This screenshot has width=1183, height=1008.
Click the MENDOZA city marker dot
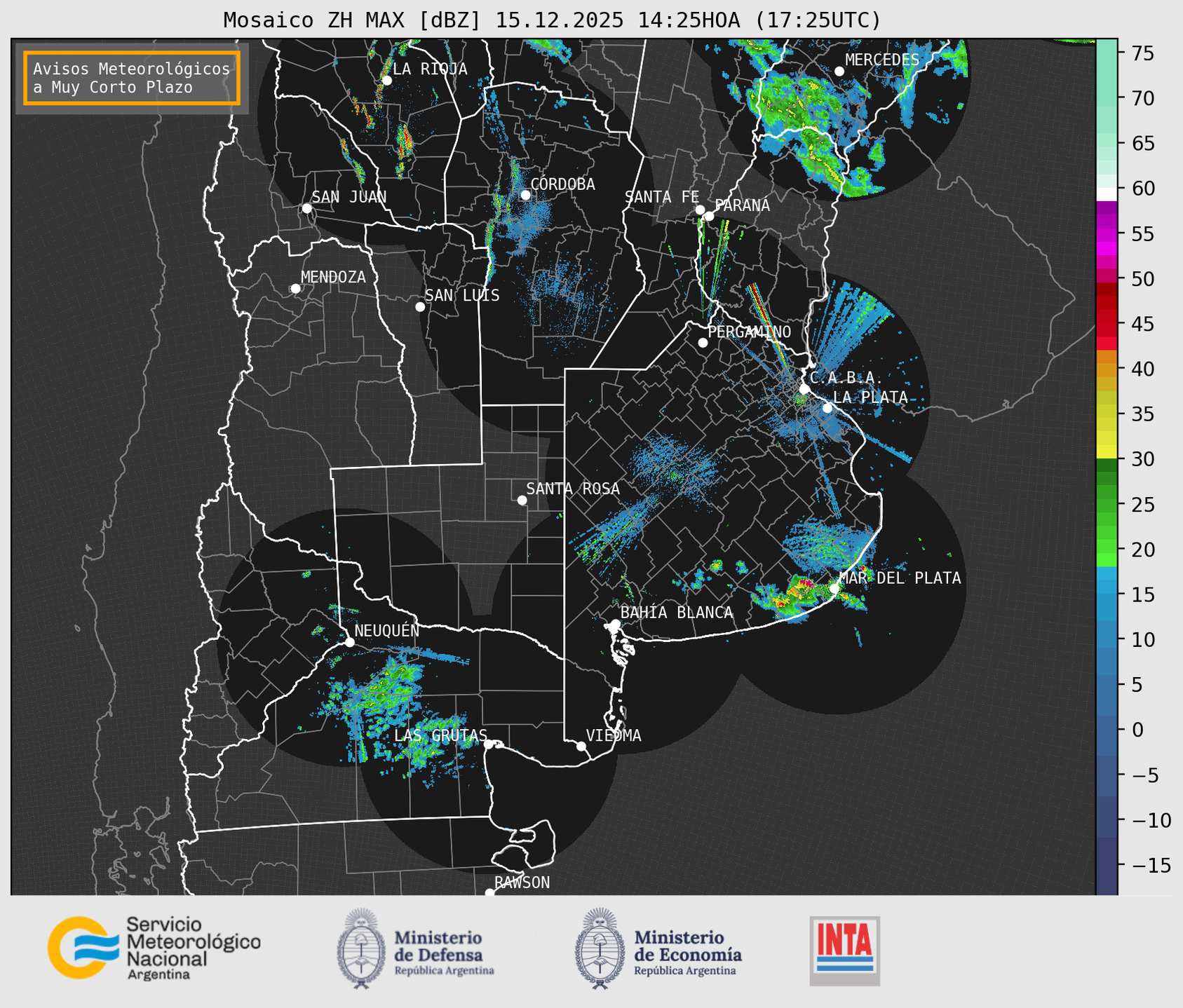pyautogui.click(x=295, y=289)
